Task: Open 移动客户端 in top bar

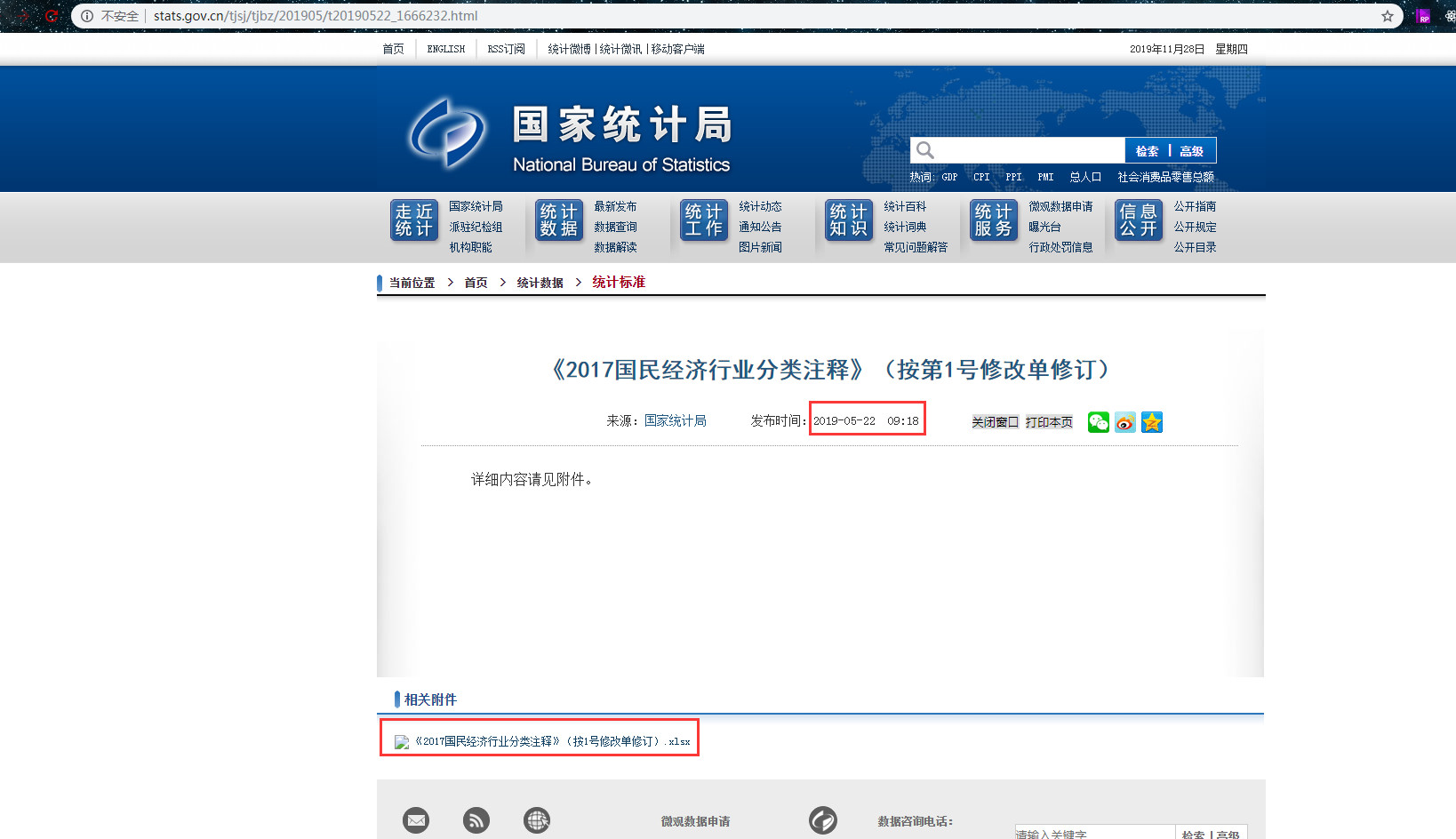Action: point(677,49)
